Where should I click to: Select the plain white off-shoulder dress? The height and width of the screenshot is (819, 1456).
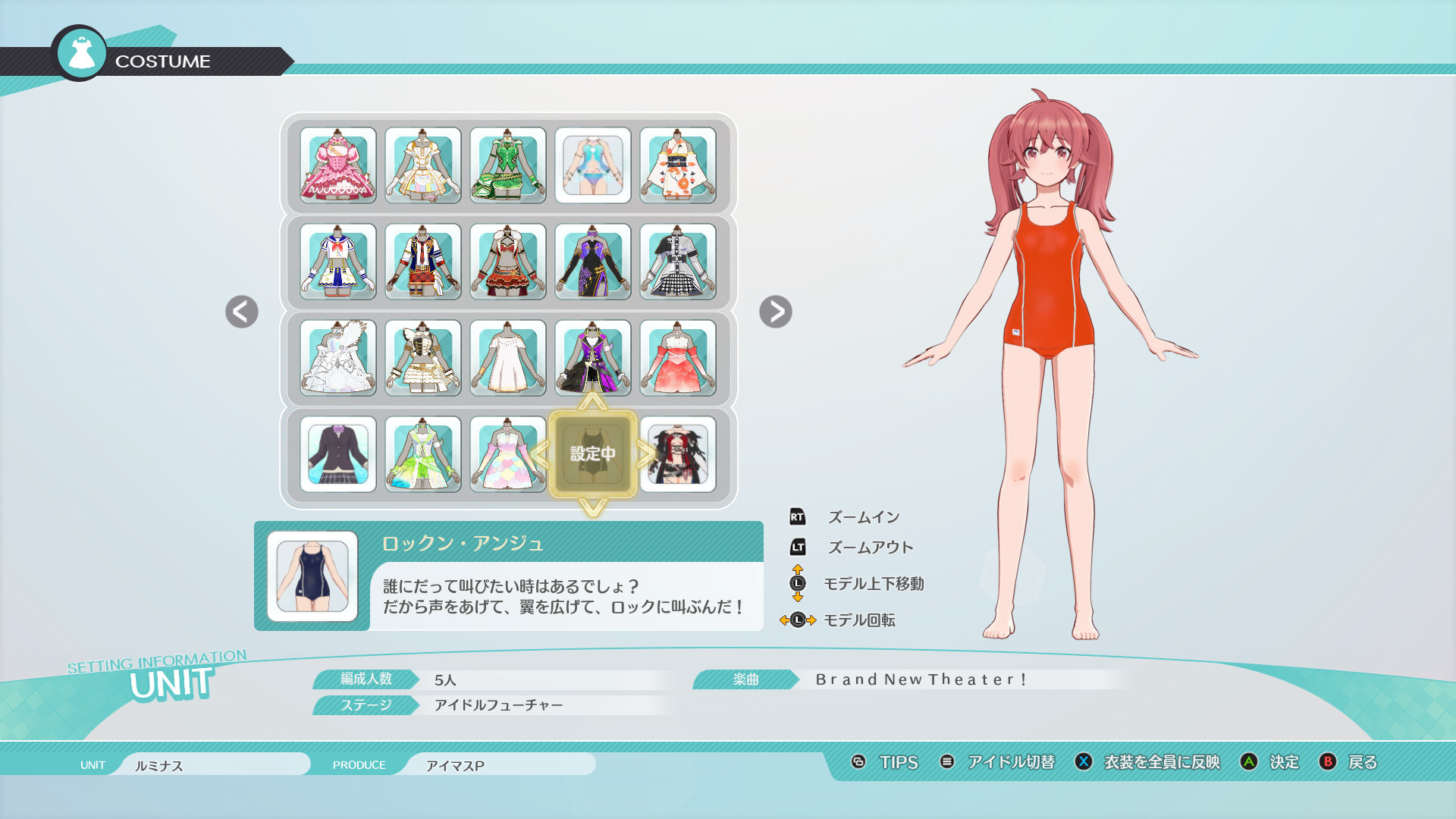click(x=508, y=358)
